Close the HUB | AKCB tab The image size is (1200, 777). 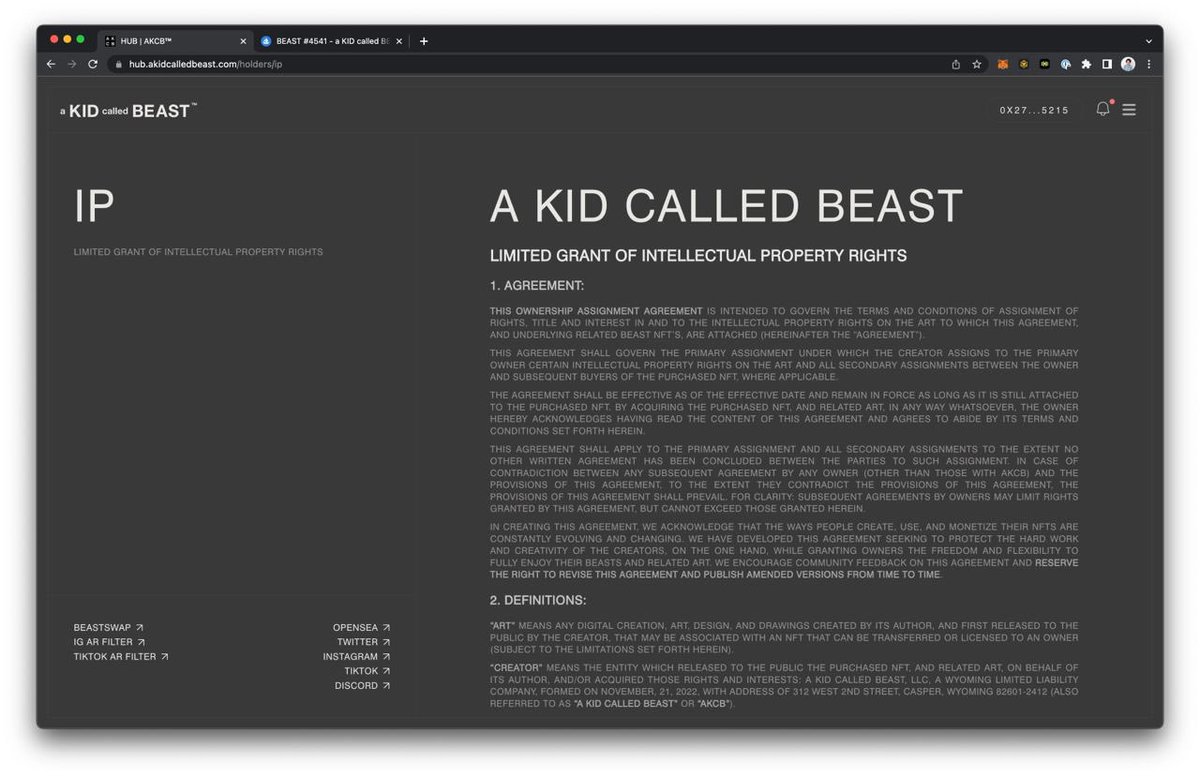(x=243, y=41)
